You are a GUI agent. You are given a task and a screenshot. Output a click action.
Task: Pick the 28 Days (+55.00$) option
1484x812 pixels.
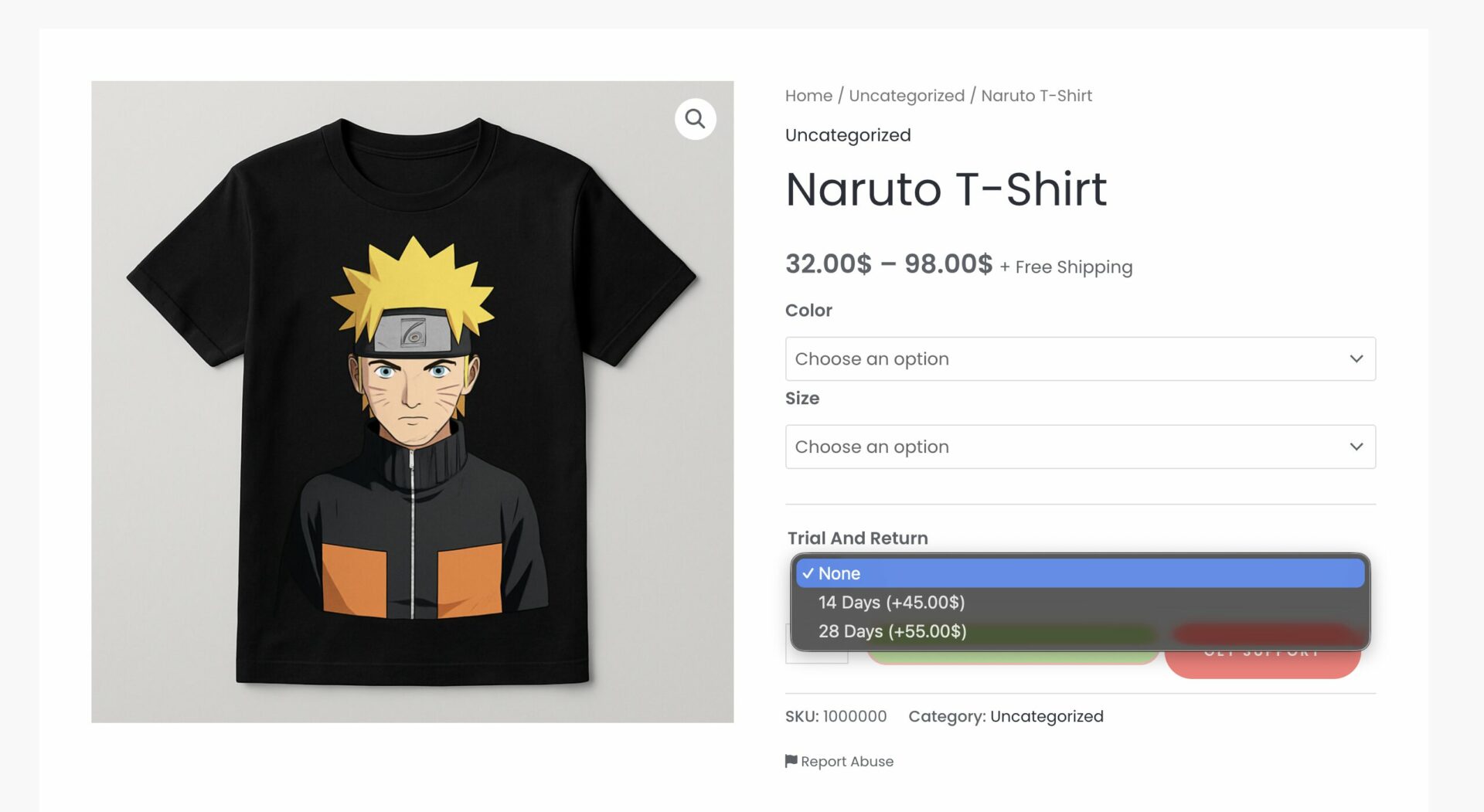[892, 631]
